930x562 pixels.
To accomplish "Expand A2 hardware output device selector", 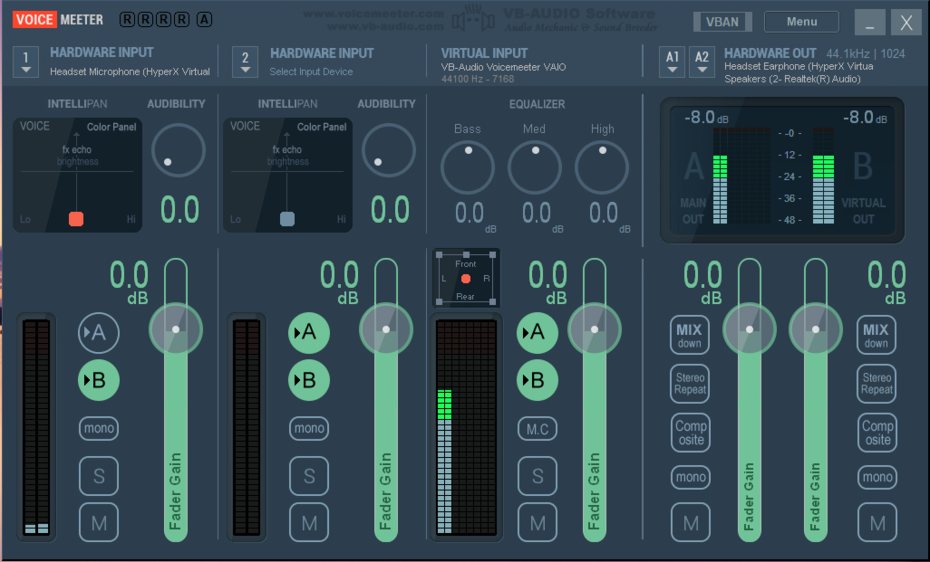I will click(x=702, y=62).
